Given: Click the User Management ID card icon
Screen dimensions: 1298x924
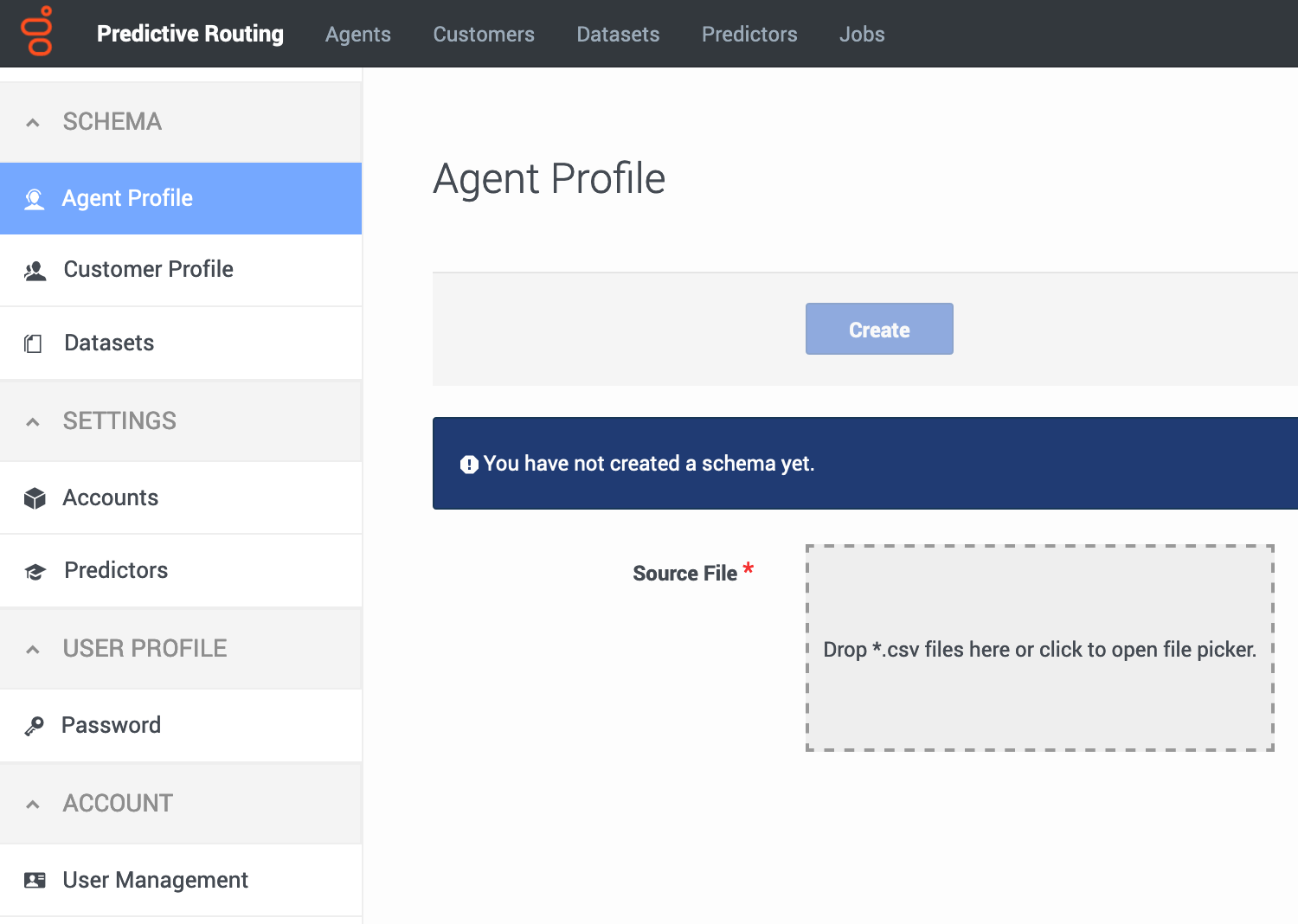Looking at the screenshot, I should pos(35,881).
